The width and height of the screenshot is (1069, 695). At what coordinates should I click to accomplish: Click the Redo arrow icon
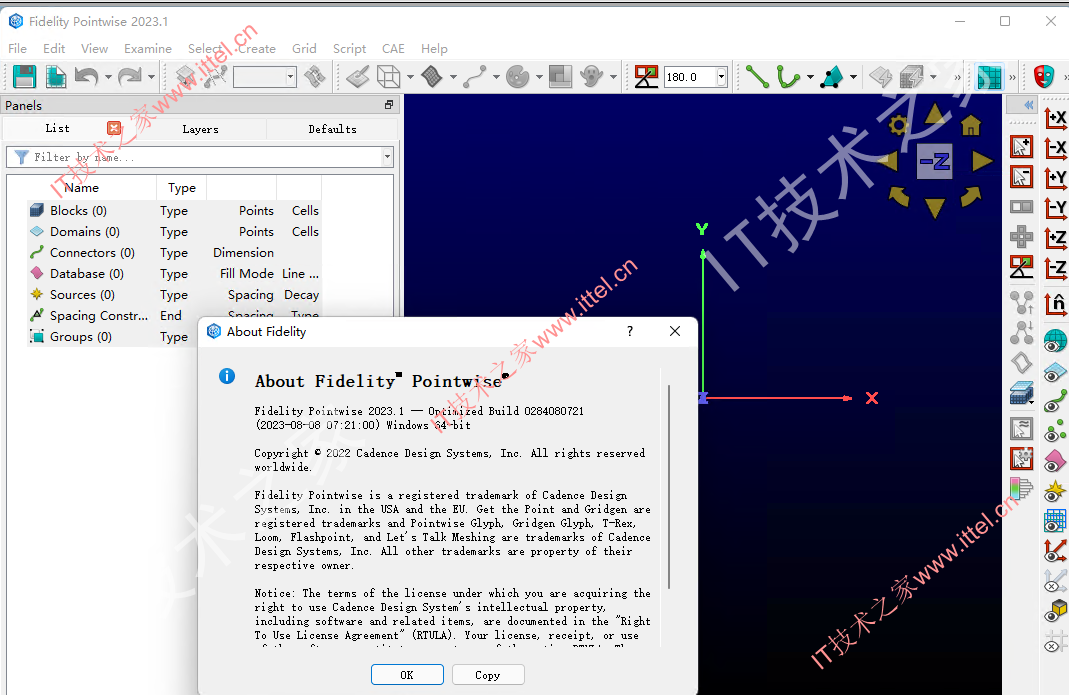[x=130, y=76]
